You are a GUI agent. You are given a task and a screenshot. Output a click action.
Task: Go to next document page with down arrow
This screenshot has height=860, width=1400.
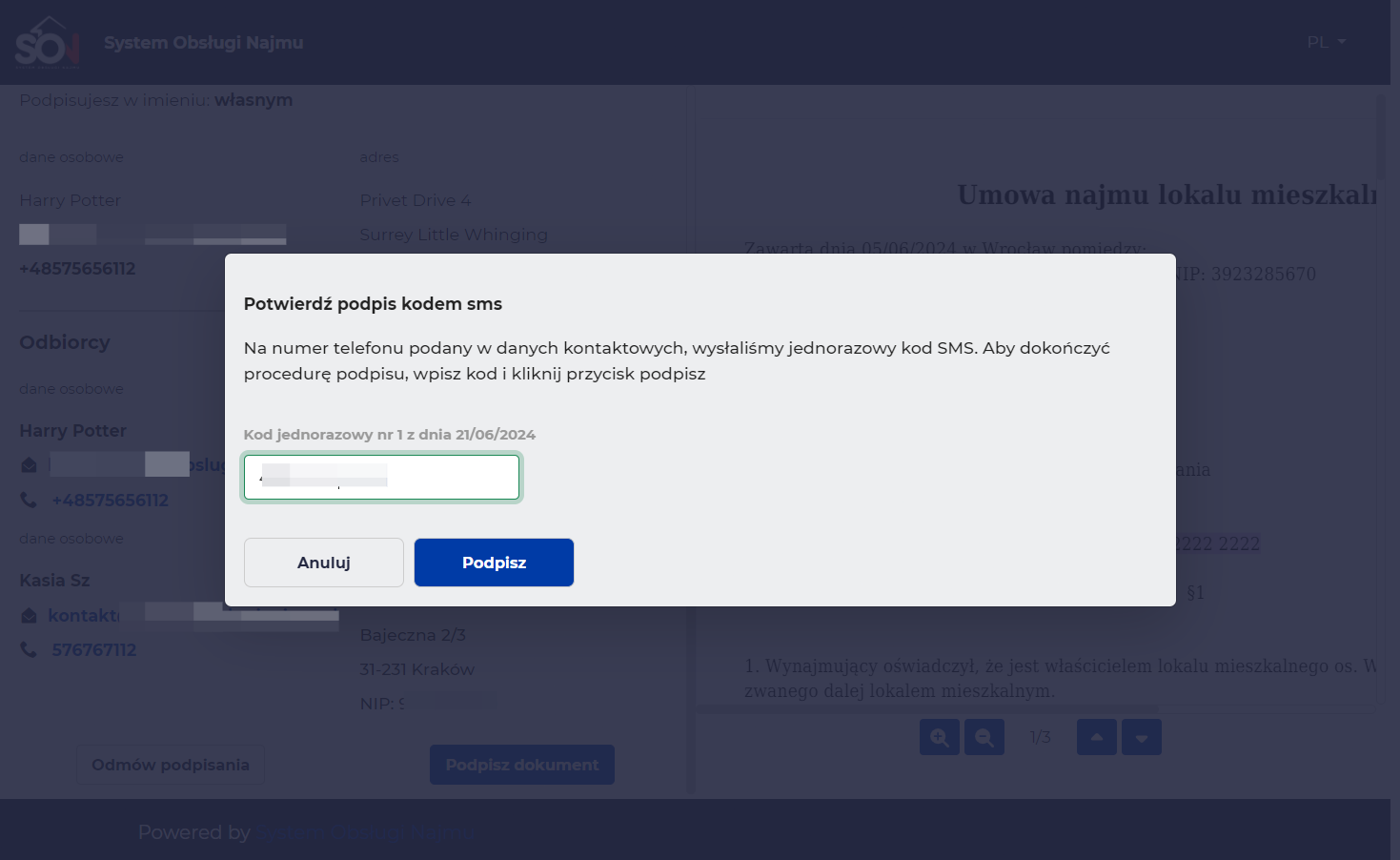(1142, 737)
